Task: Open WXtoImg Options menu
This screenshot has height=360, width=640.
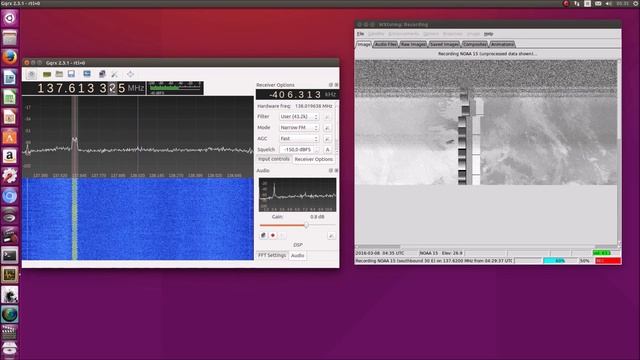Action: click(x=431, y=34)
